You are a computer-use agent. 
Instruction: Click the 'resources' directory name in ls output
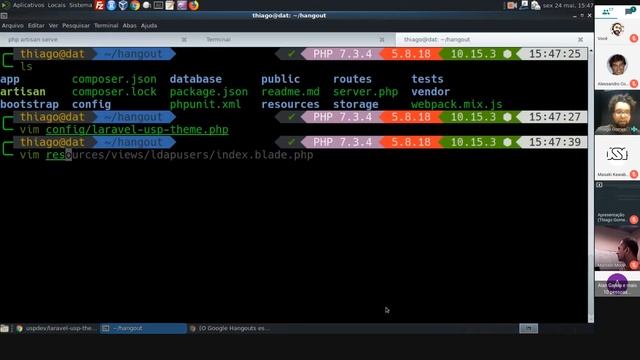[x=290, y=104]
